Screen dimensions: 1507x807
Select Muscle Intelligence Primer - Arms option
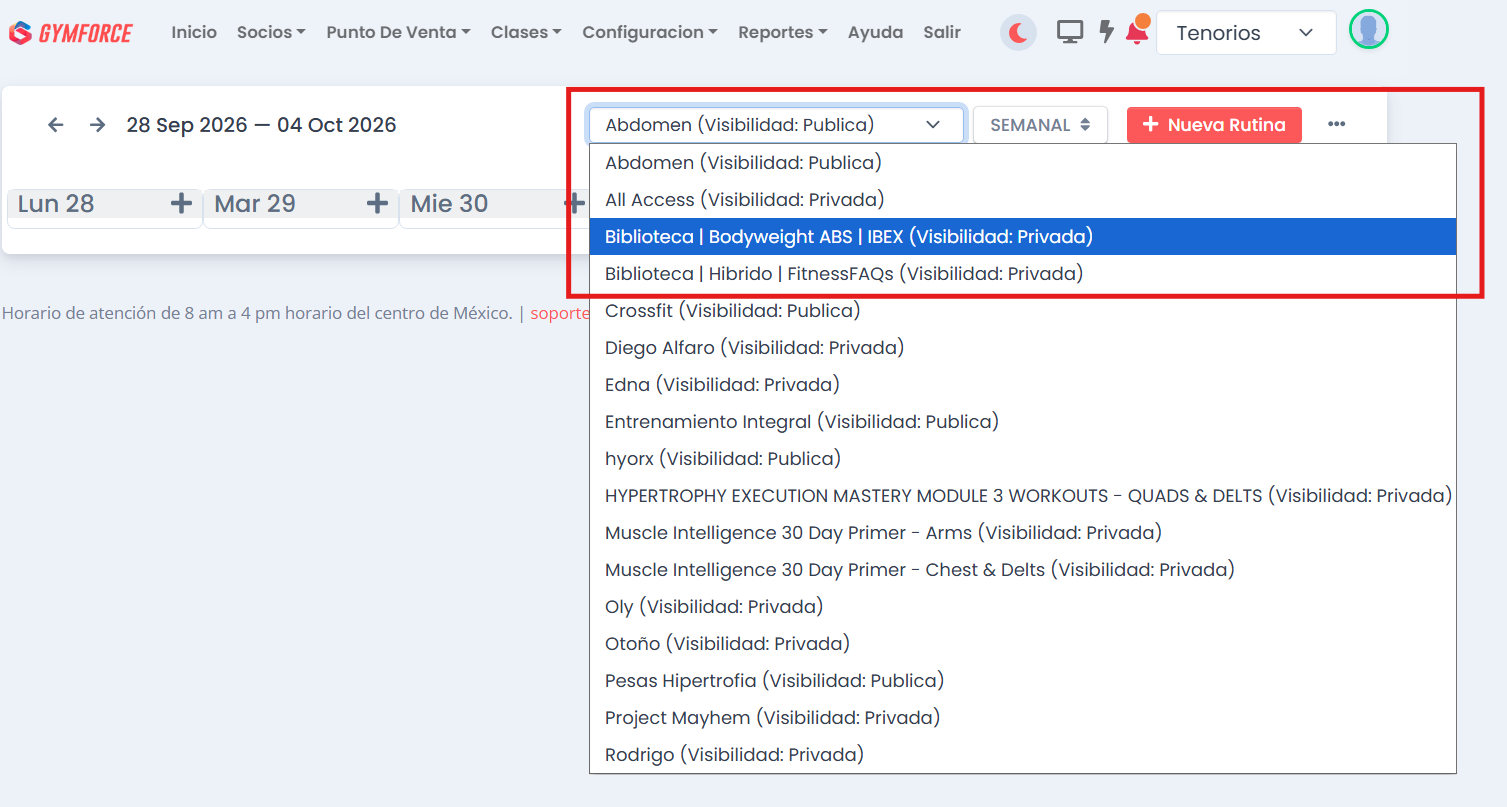(1023, 532)
